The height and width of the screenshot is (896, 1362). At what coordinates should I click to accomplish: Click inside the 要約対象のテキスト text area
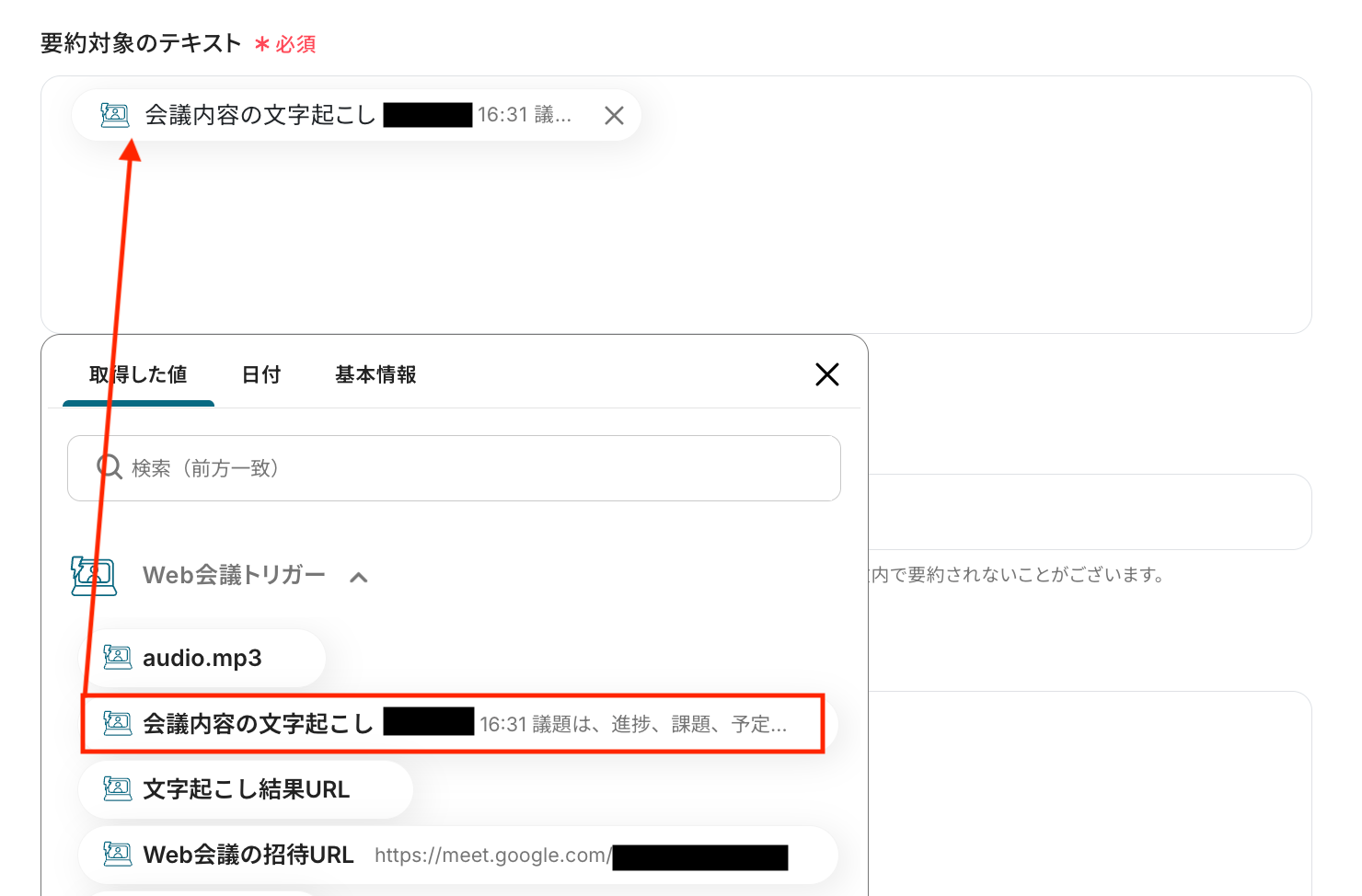coord(676,204)
